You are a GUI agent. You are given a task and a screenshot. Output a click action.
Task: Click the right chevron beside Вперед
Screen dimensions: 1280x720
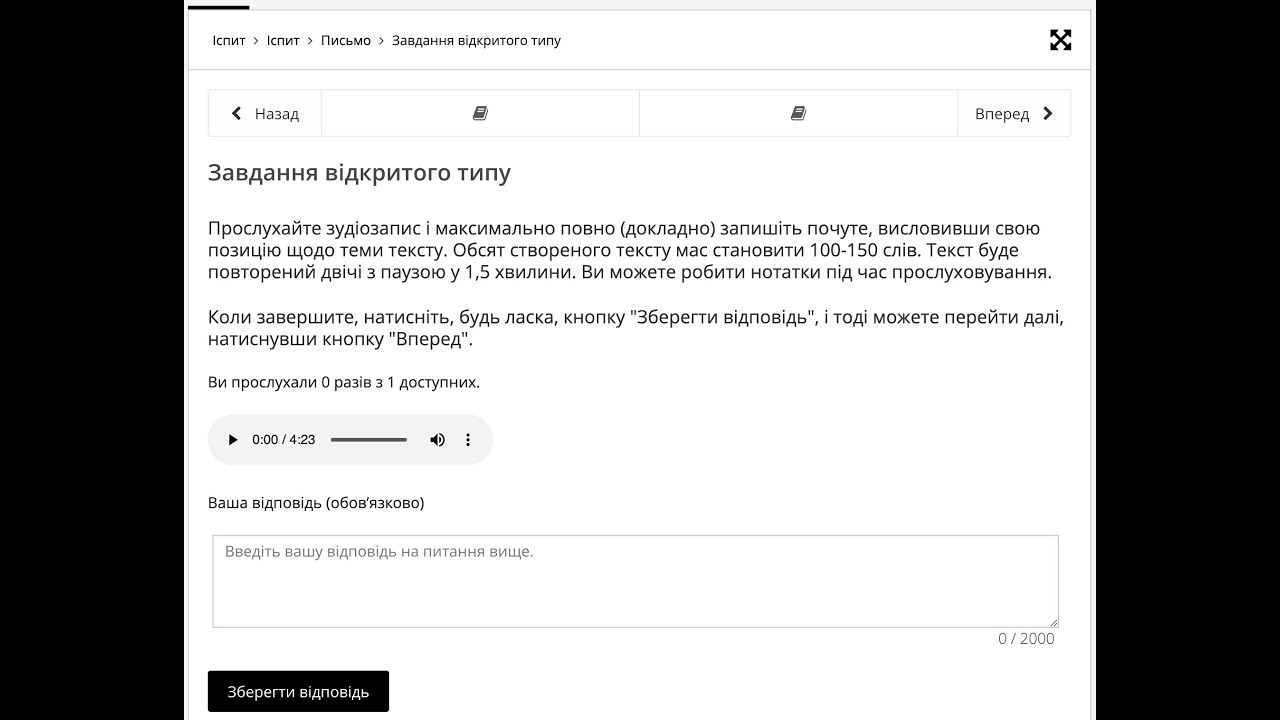click(1047, 114)
